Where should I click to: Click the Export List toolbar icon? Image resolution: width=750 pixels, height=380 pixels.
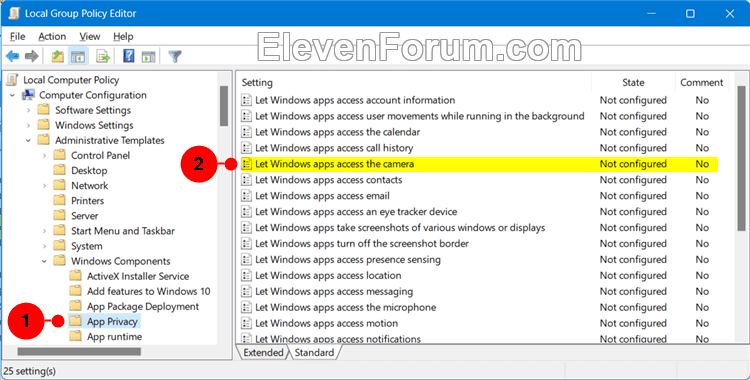pos(103,56)
